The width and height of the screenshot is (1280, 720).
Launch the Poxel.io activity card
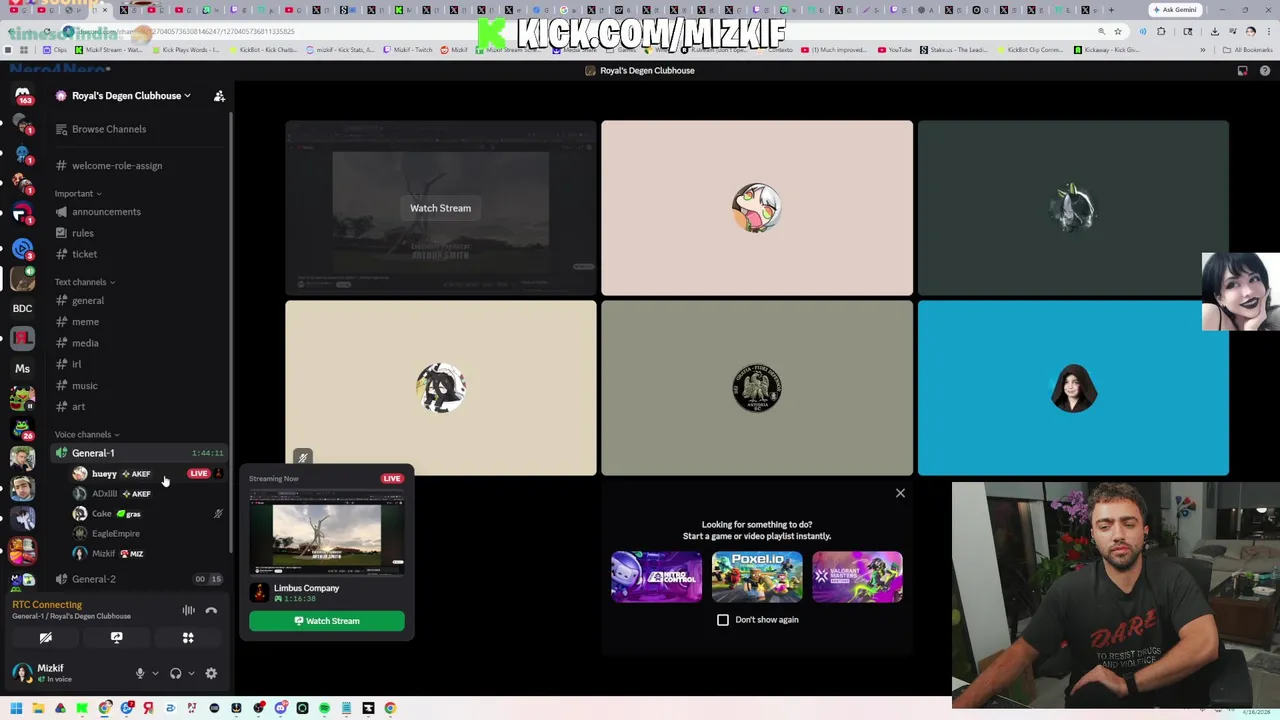[x=757, y=577]
